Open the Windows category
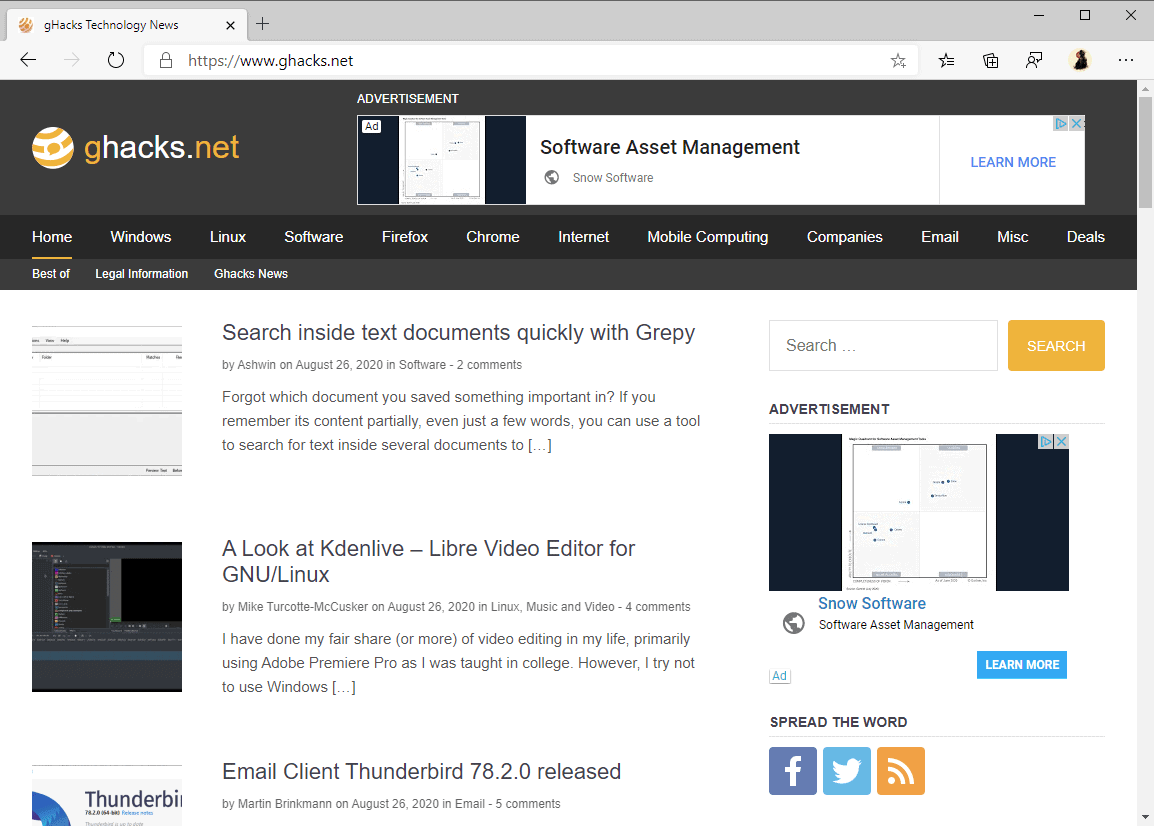Viewport: 1154px width, 826px height. (141, 237)
